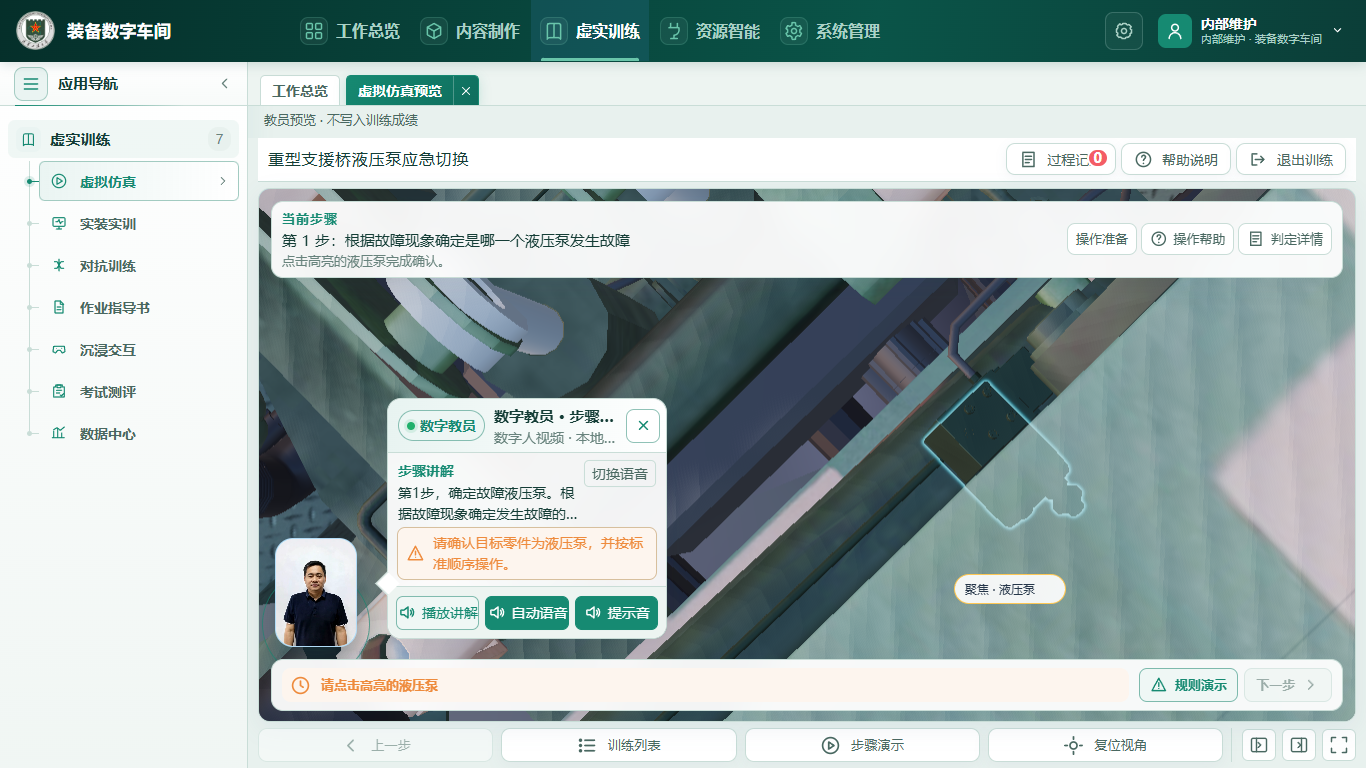
Task: Click the digital instructor video thumbnail
Action: (x=316, y=595)
